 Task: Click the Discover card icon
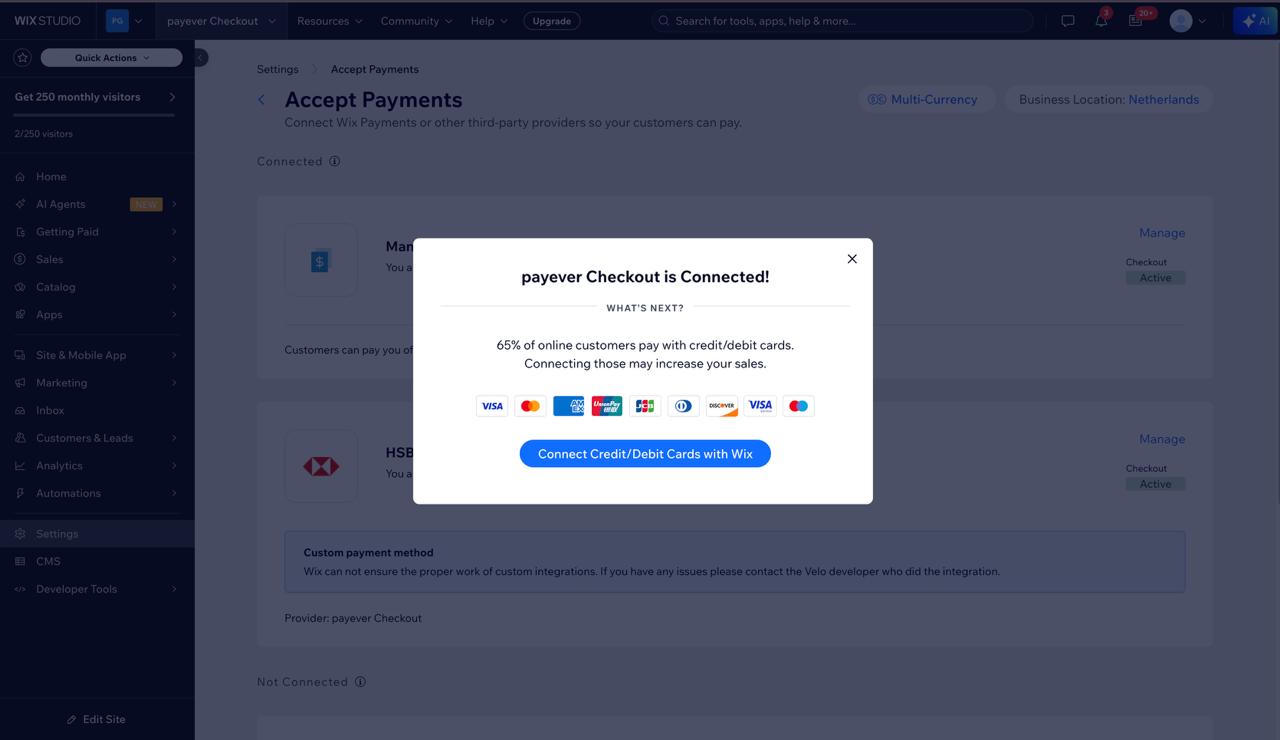(722, 406)
